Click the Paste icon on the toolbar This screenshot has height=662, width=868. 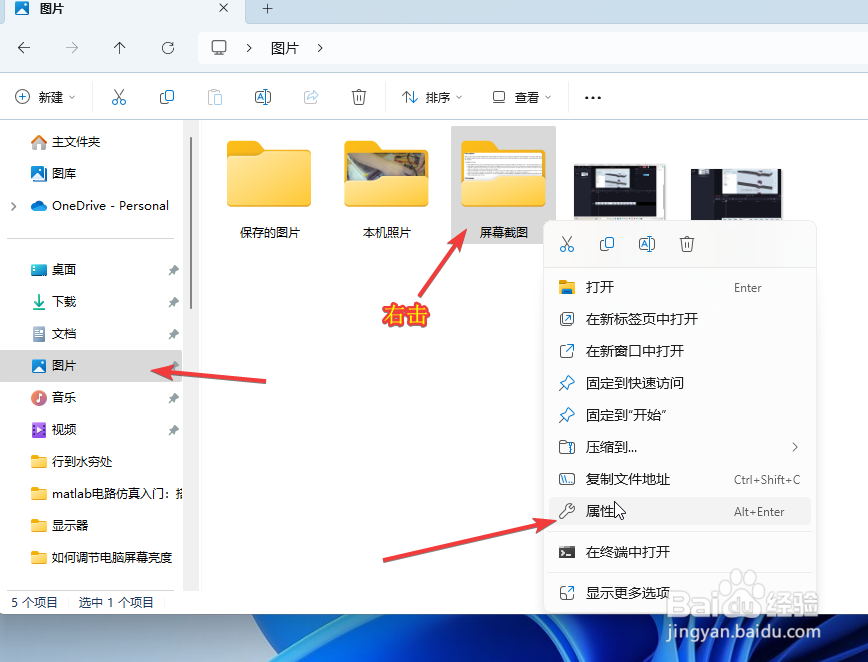(x=215, y=97)
